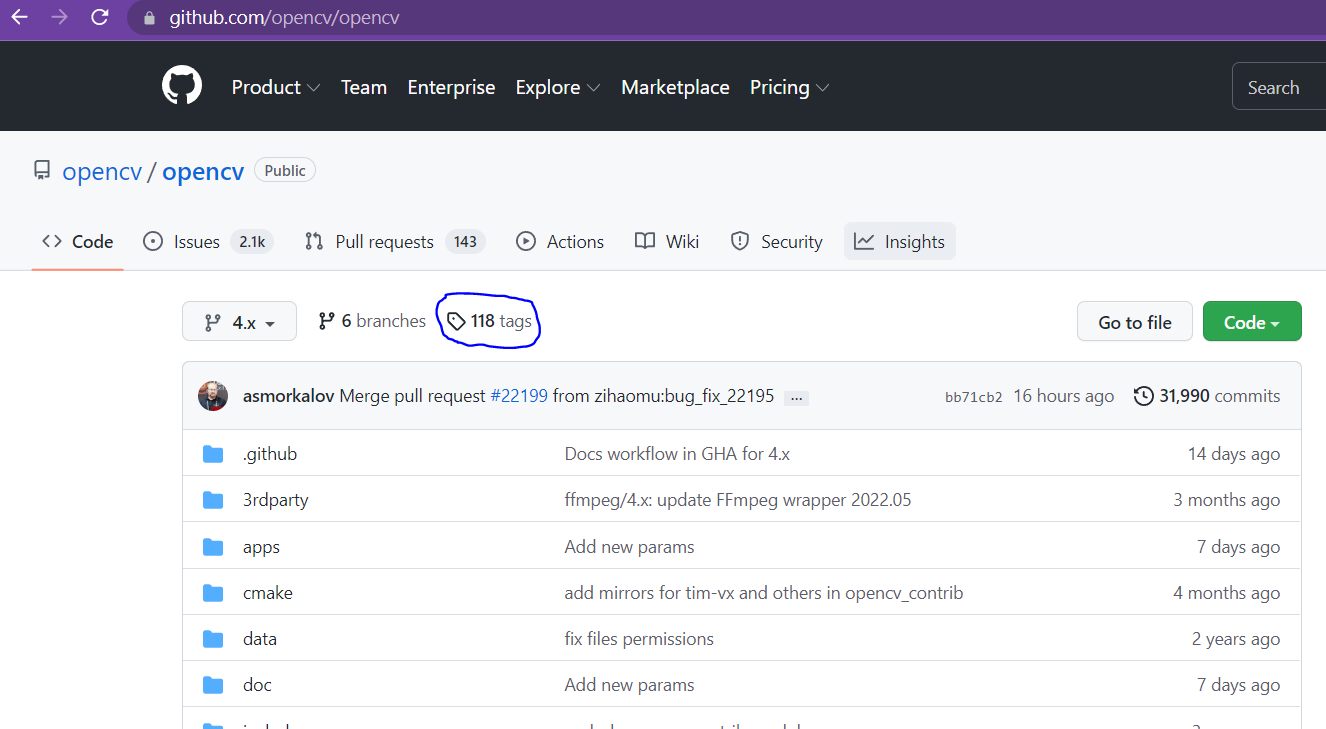Image resolution: width=1326 pixels, height=729 pixels.
Task: Open the fix files permissions commit message
Action: [639, 639]
